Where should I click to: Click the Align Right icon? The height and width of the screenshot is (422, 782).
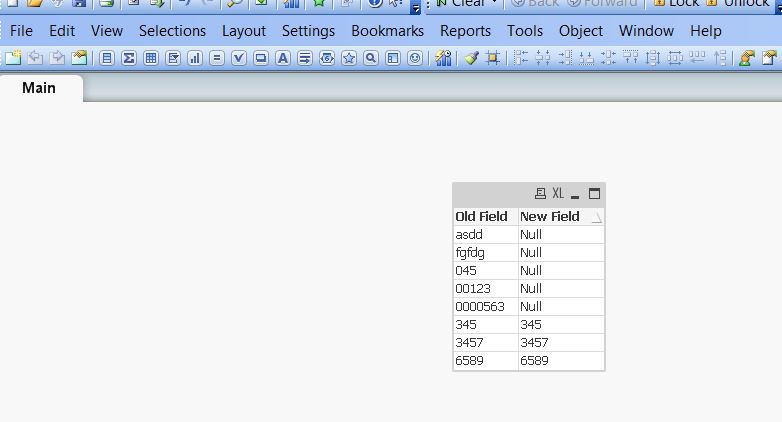(x=565, y=58)
